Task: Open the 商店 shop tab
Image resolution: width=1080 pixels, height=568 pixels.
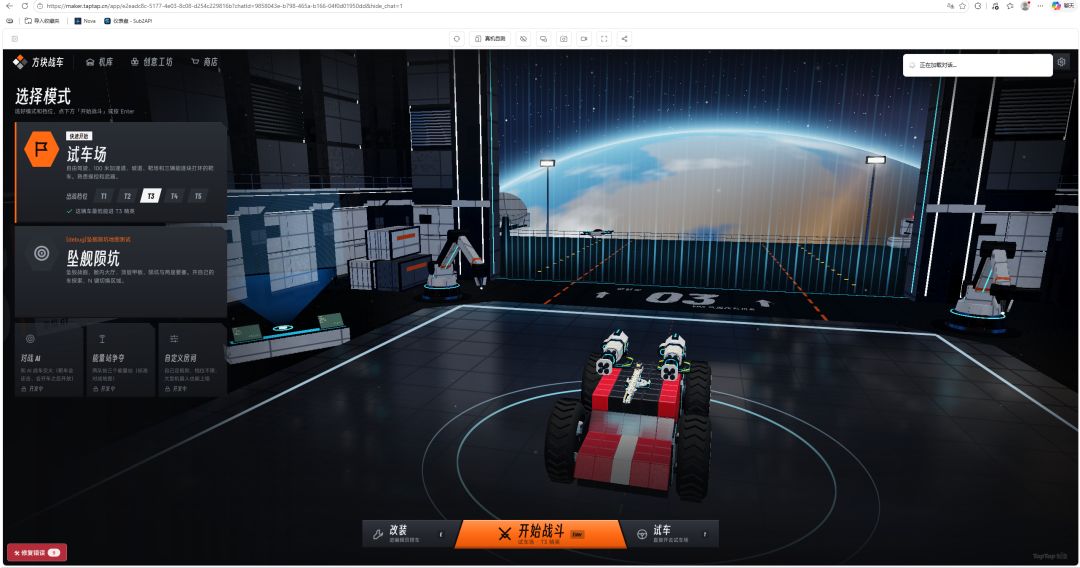Action: (205, 62)
